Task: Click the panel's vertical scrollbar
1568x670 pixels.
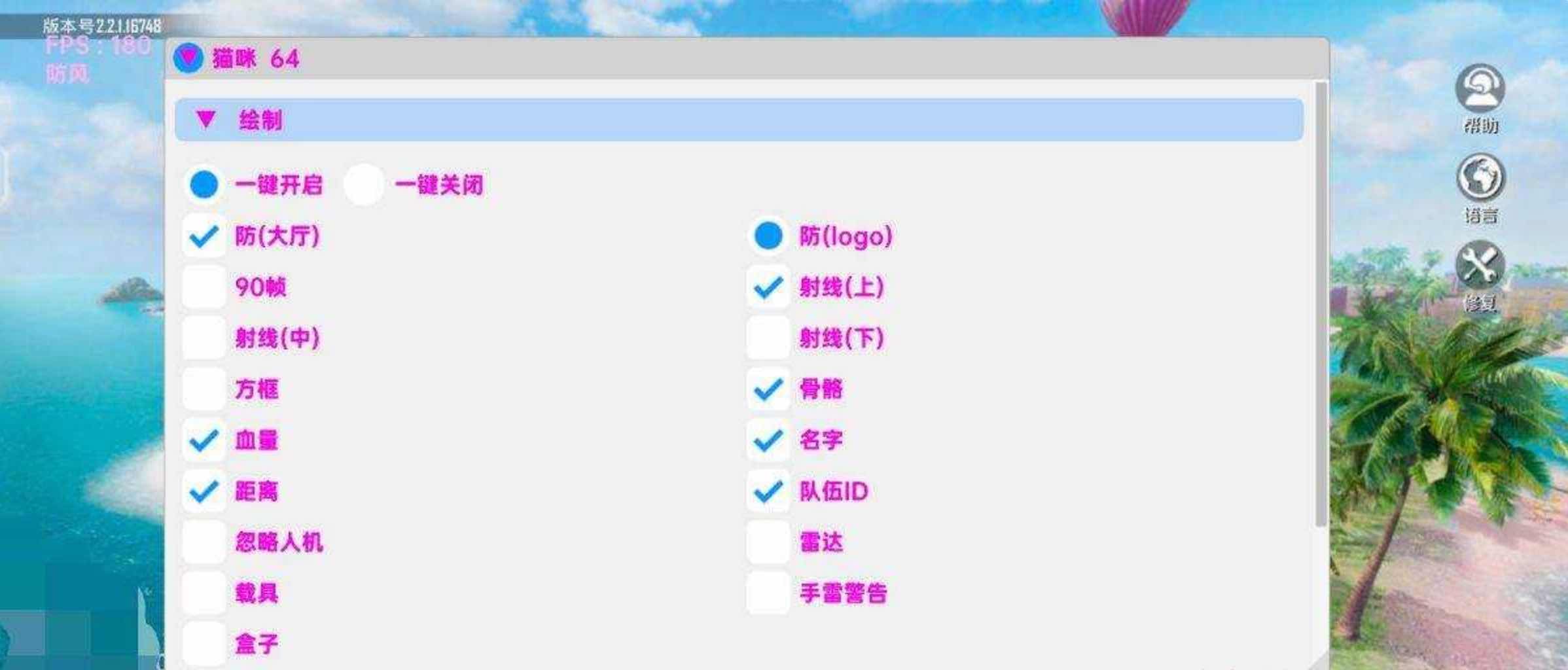Action: pos(1321,304)
